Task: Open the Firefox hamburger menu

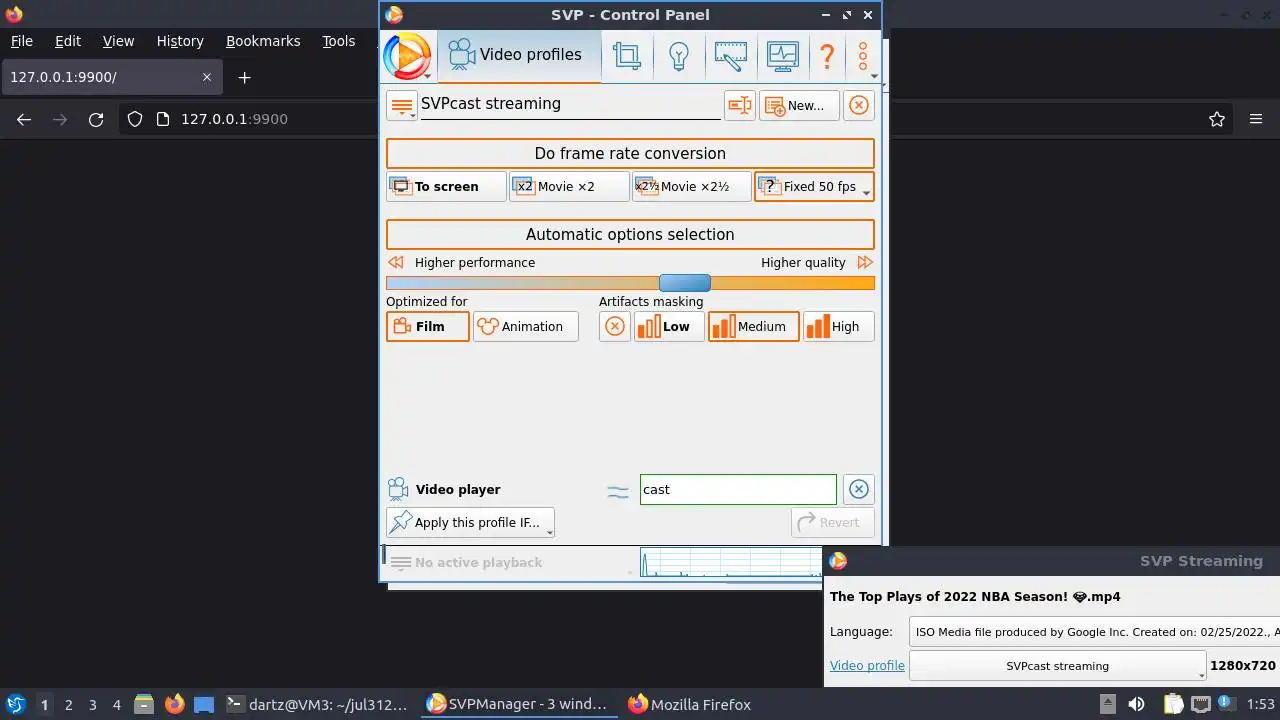Action: point(1256,119)
